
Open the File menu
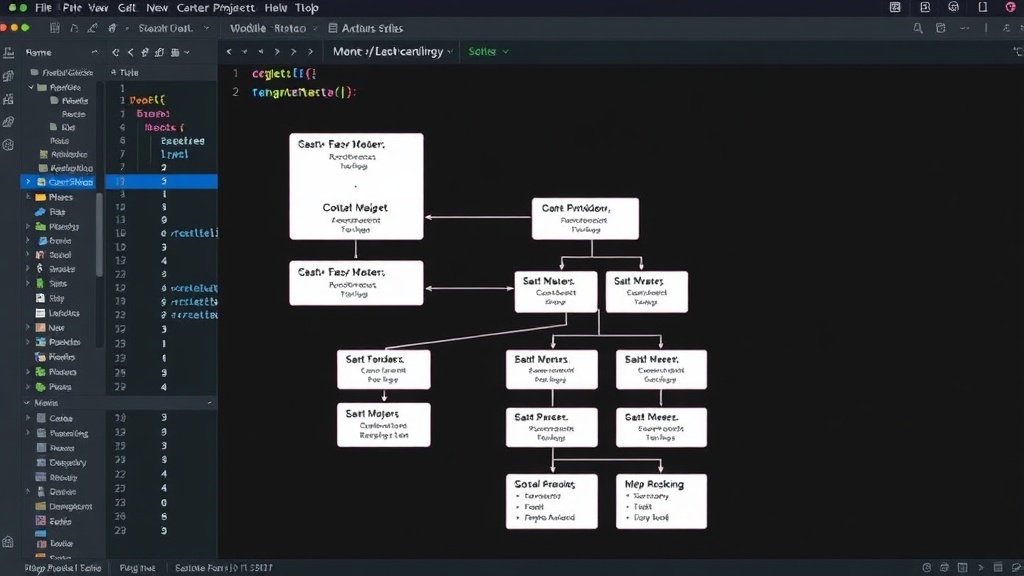43,8
